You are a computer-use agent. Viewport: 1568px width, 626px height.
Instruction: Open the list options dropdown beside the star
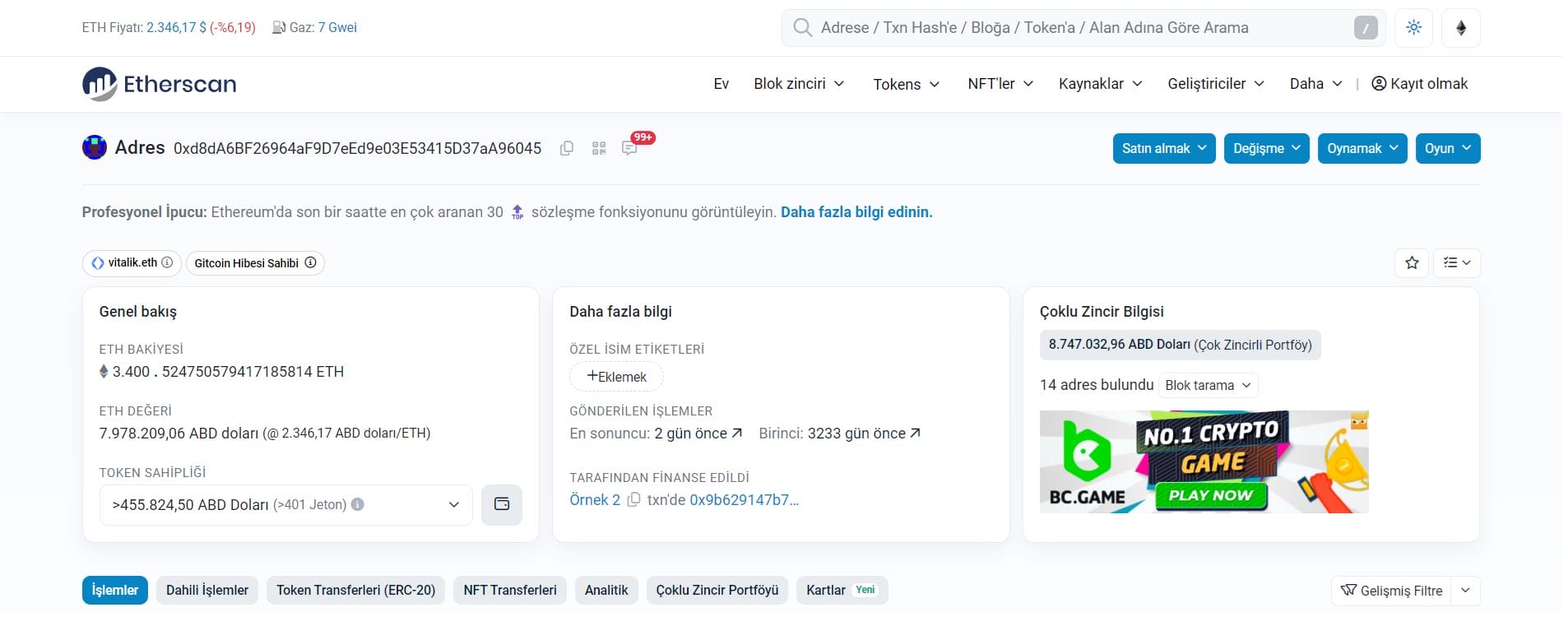pos(1457,263)
